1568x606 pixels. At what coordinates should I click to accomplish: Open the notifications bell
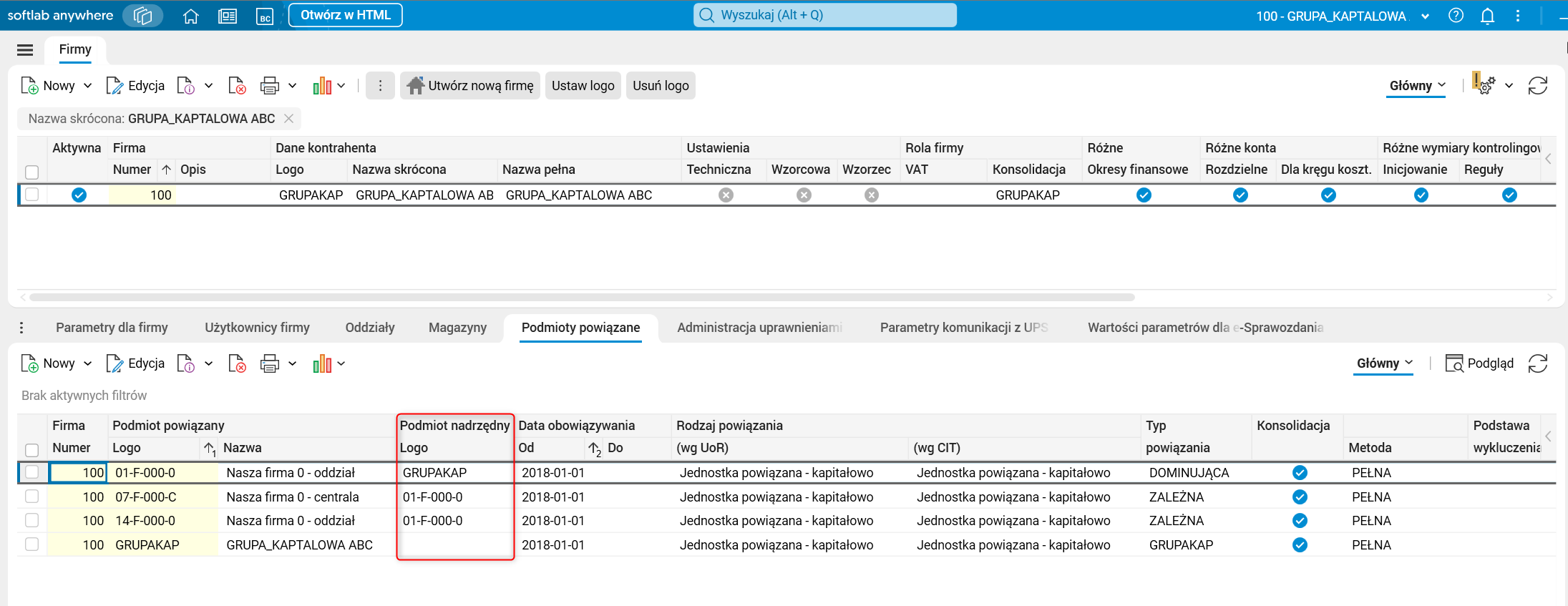click(1487, 16)
